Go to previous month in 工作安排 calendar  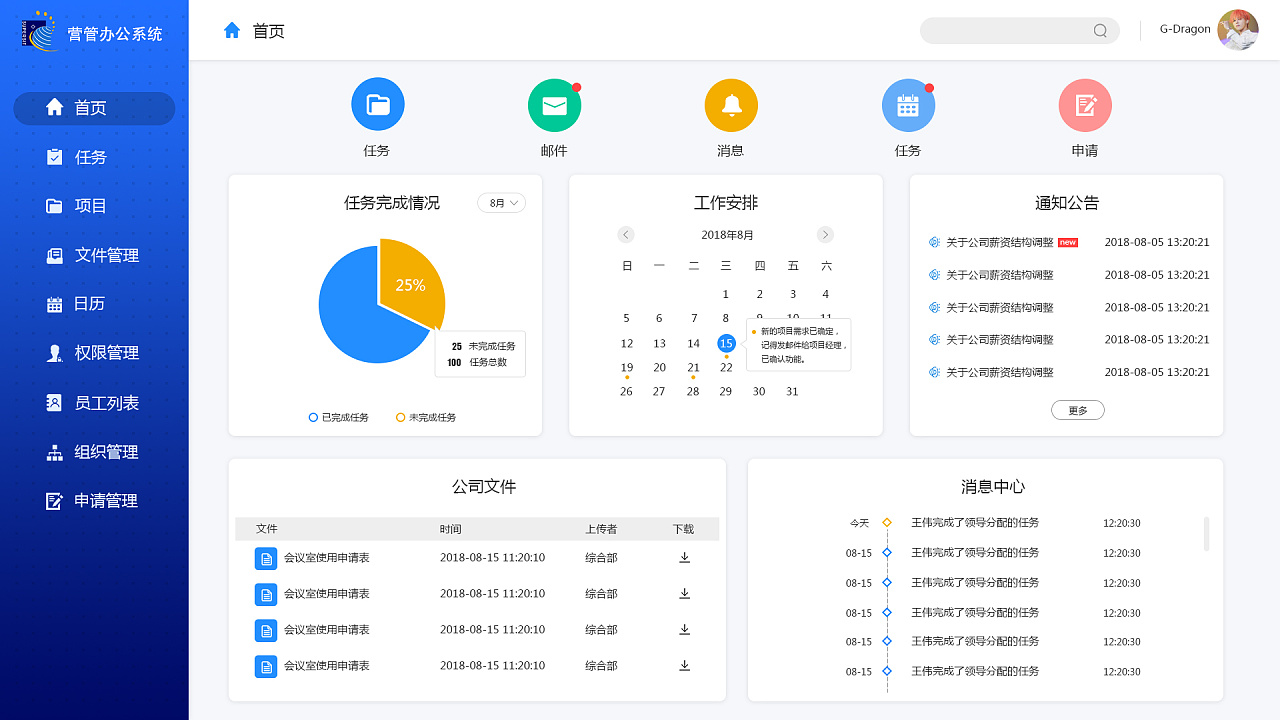coord(626,234)
